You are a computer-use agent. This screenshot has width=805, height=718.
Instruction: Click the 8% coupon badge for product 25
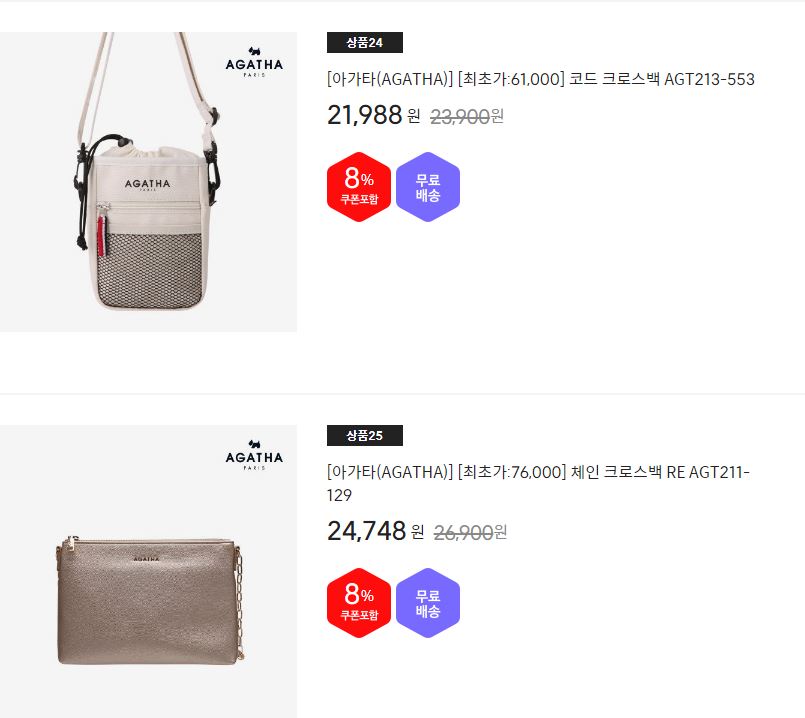359,603
